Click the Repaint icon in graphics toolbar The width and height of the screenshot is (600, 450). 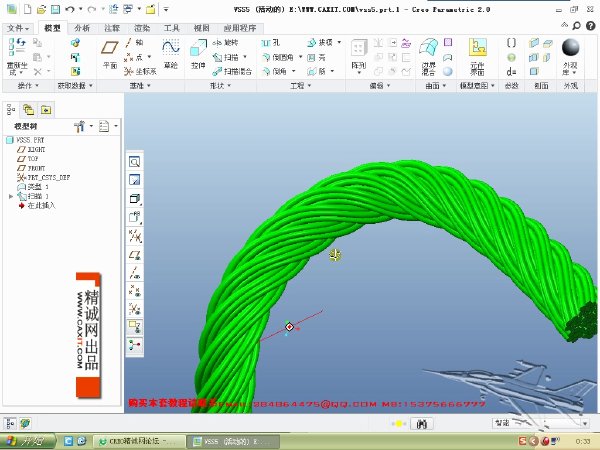pyautogui.click(x=135, y=180)
